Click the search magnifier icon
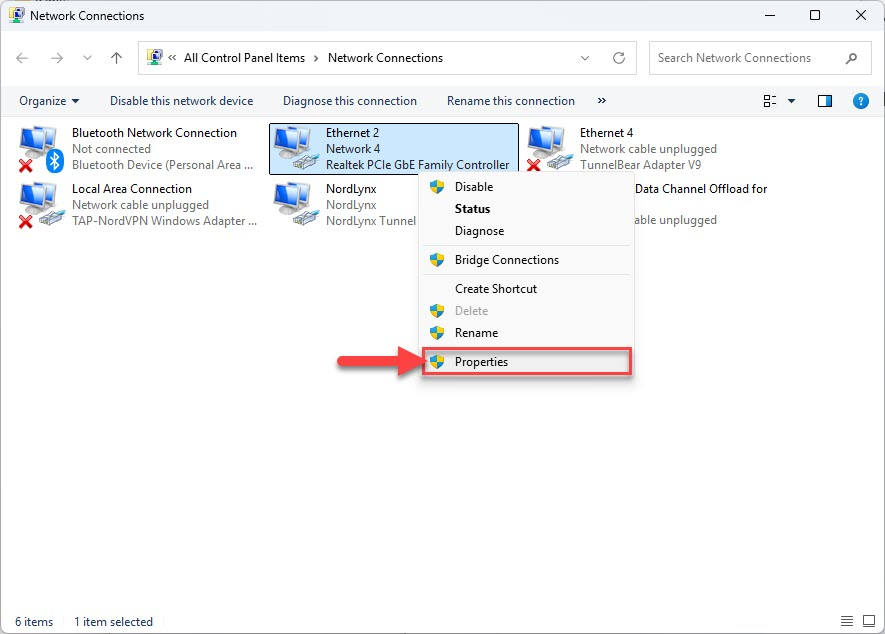 851,58
